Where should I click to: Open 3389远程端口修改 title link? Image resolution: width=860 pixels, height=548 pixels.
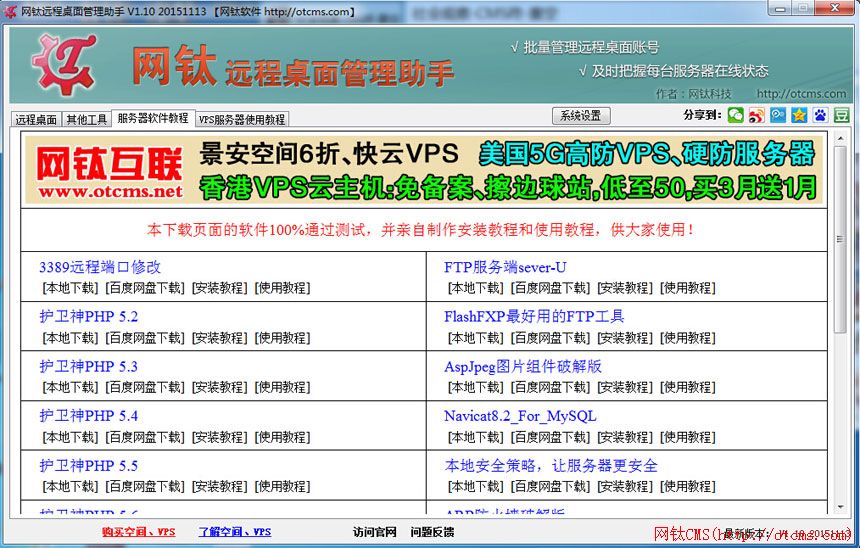coord(100,267)
